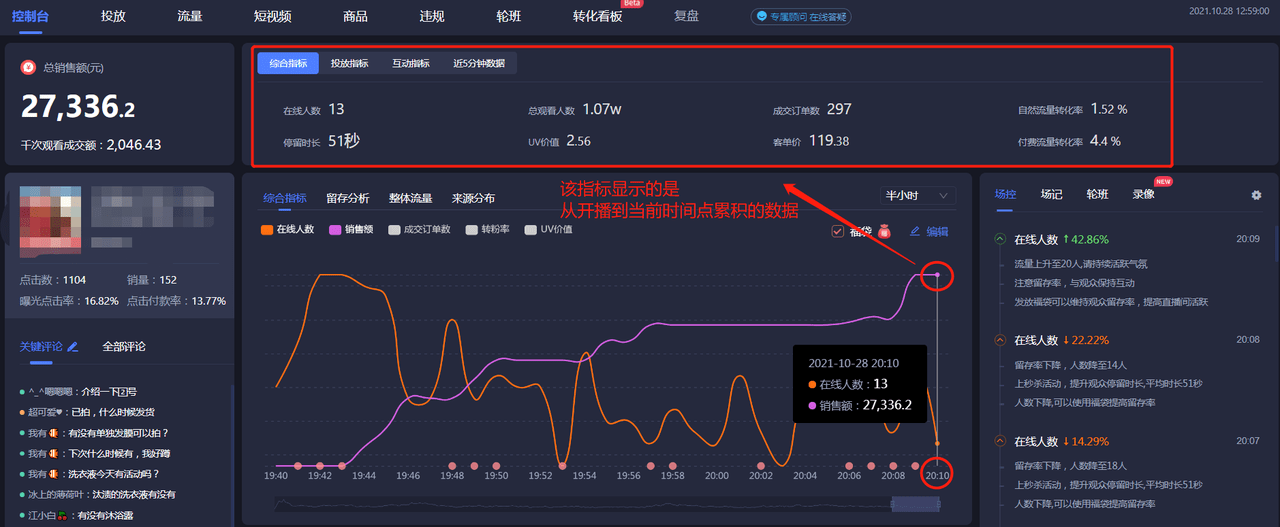Switch to the 留存分析 tab
This screenshot has height=527, width=1280.
pos(347,198)
